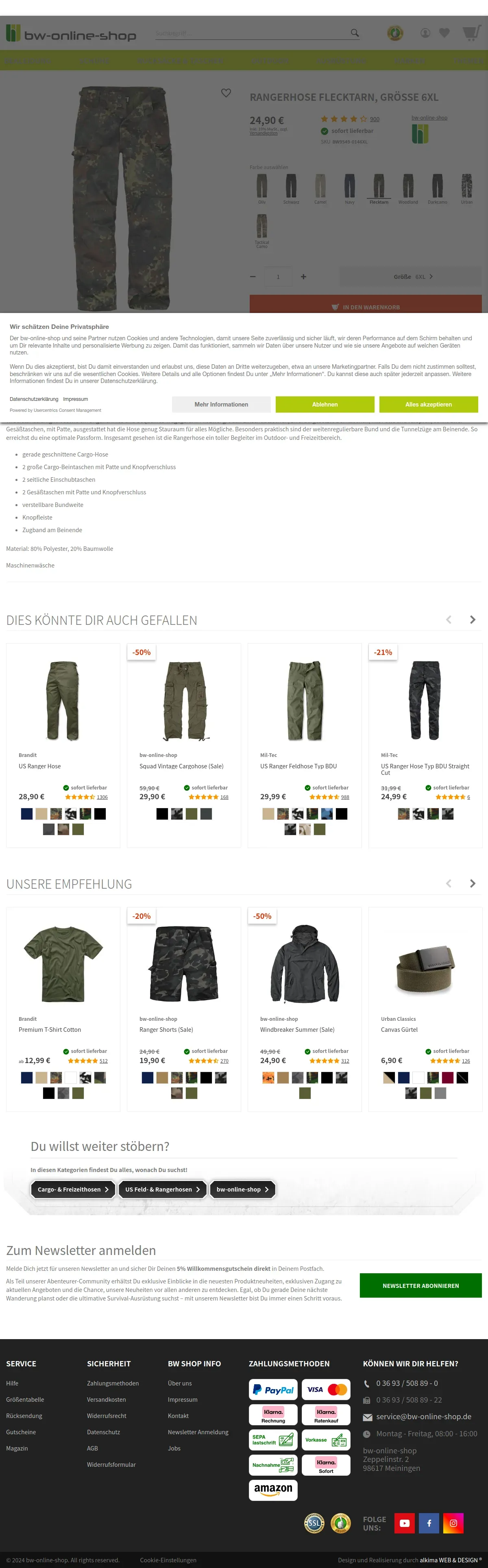Open 'Größentabelle' footer link
Screen dimensions: 488x1568
point(25,1399)
